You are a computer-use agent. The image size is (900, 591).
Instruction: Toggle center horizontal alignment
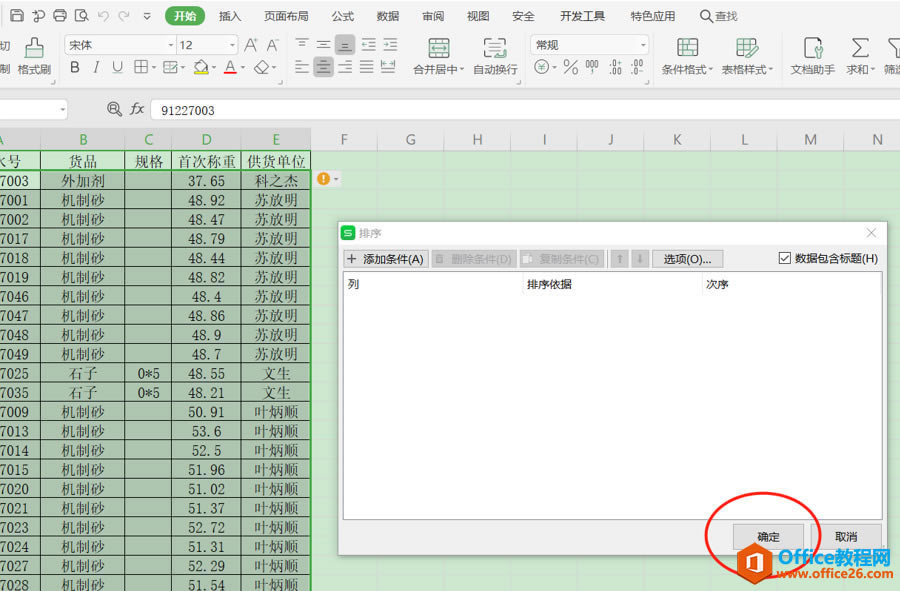[323, 67]
